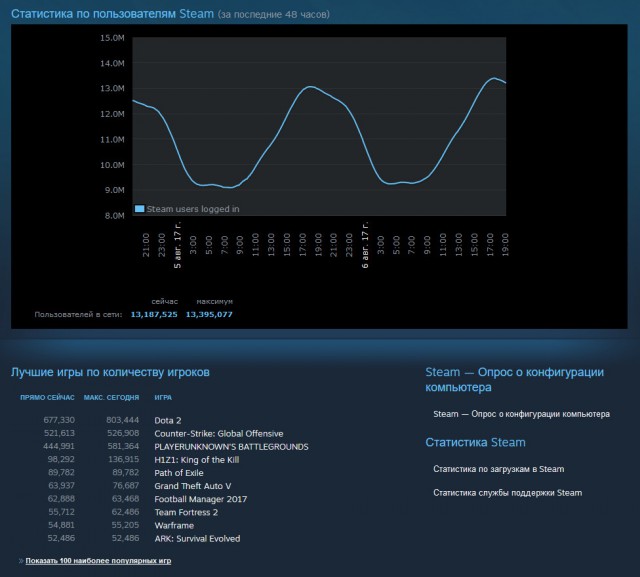Open Counter-Strike: Global Offensive link

tap(219, 433)
